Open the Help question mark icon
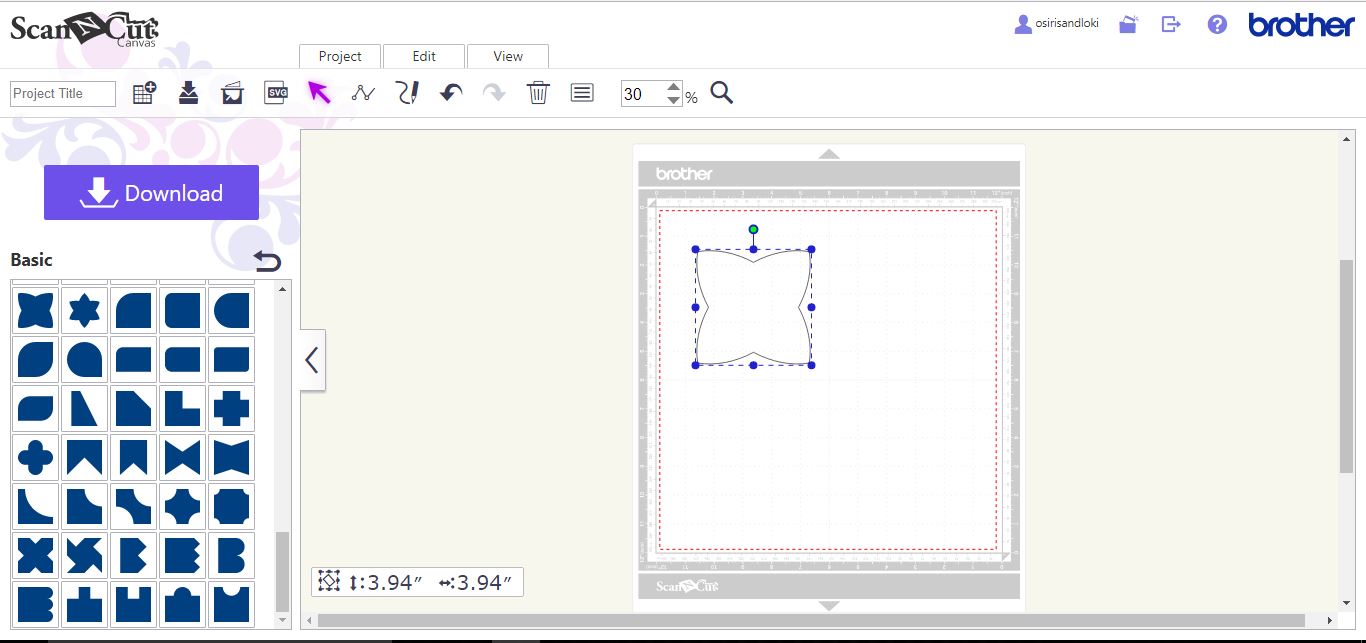Viewport: 1366px width, 643px height. 1216,24
